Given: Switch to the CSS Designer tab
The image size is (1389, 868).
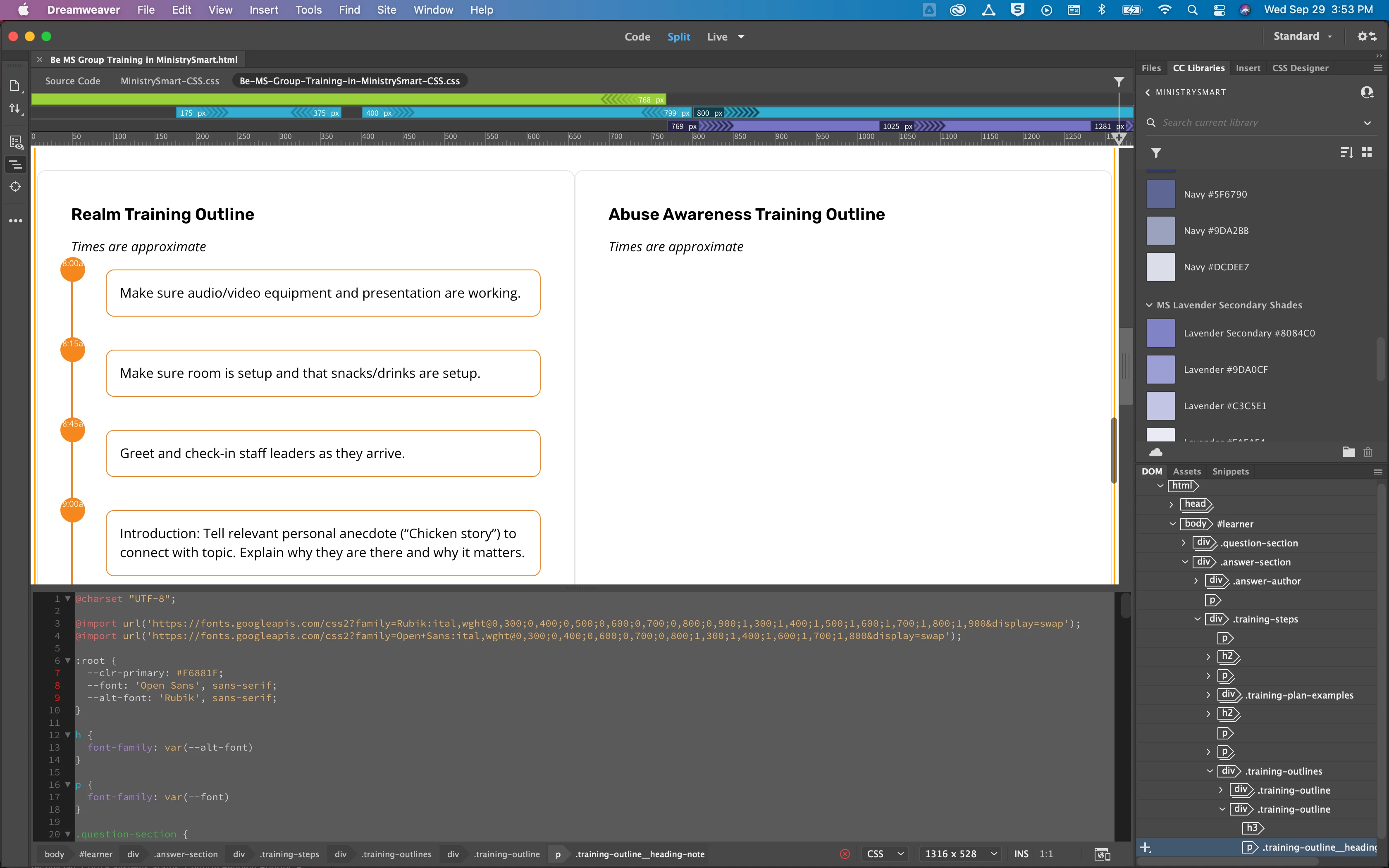Looking at the screenshot, I should [1300, 68].
